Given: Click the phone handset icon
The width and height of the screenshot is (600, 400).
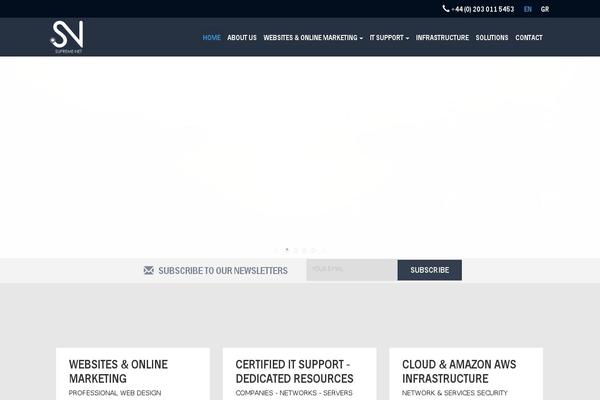Looking at the screenshot, I should (445, 8).
